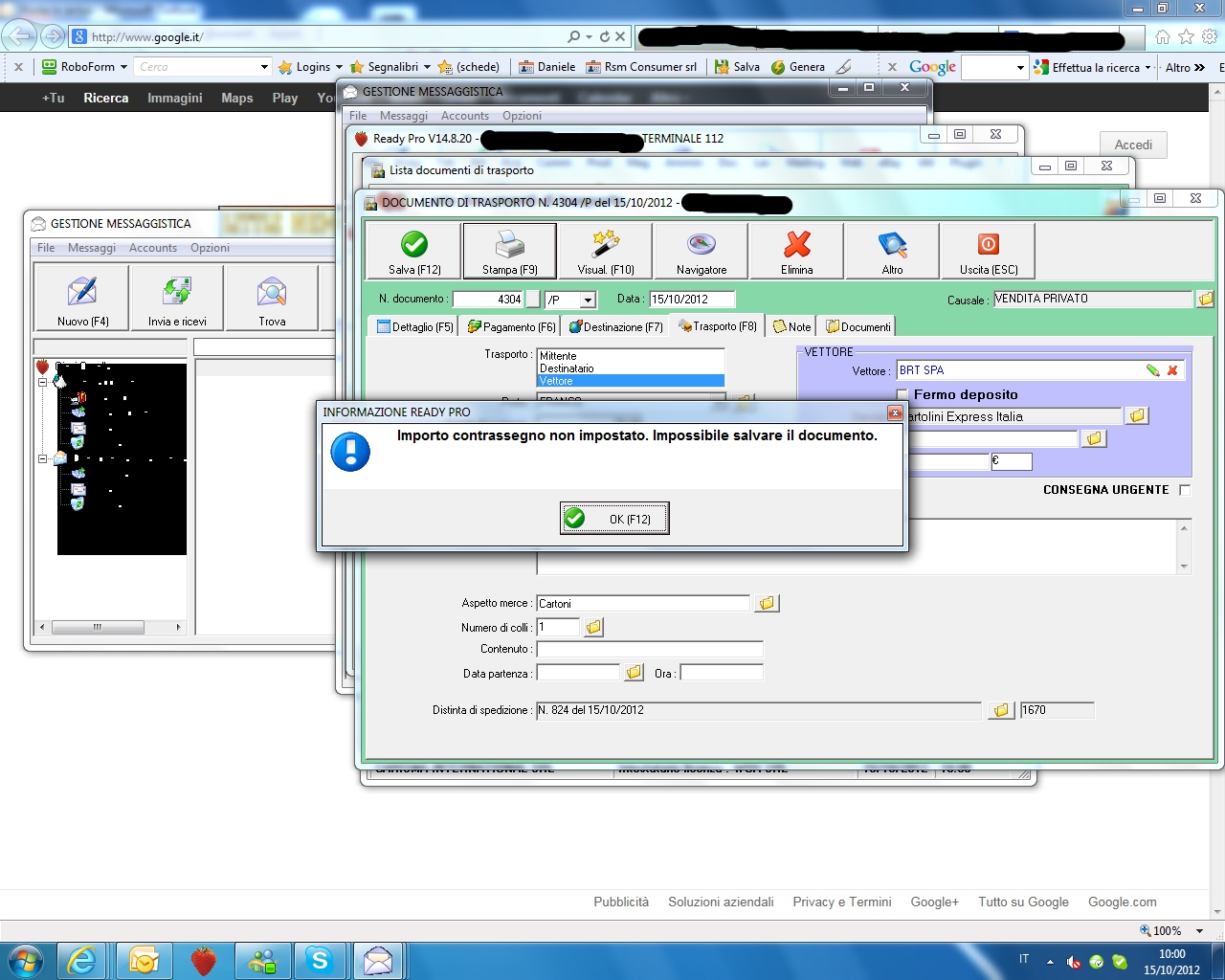Launch the Navigatore tool
This screenshot has width=1225, height=980.
[x=702, y=251]
